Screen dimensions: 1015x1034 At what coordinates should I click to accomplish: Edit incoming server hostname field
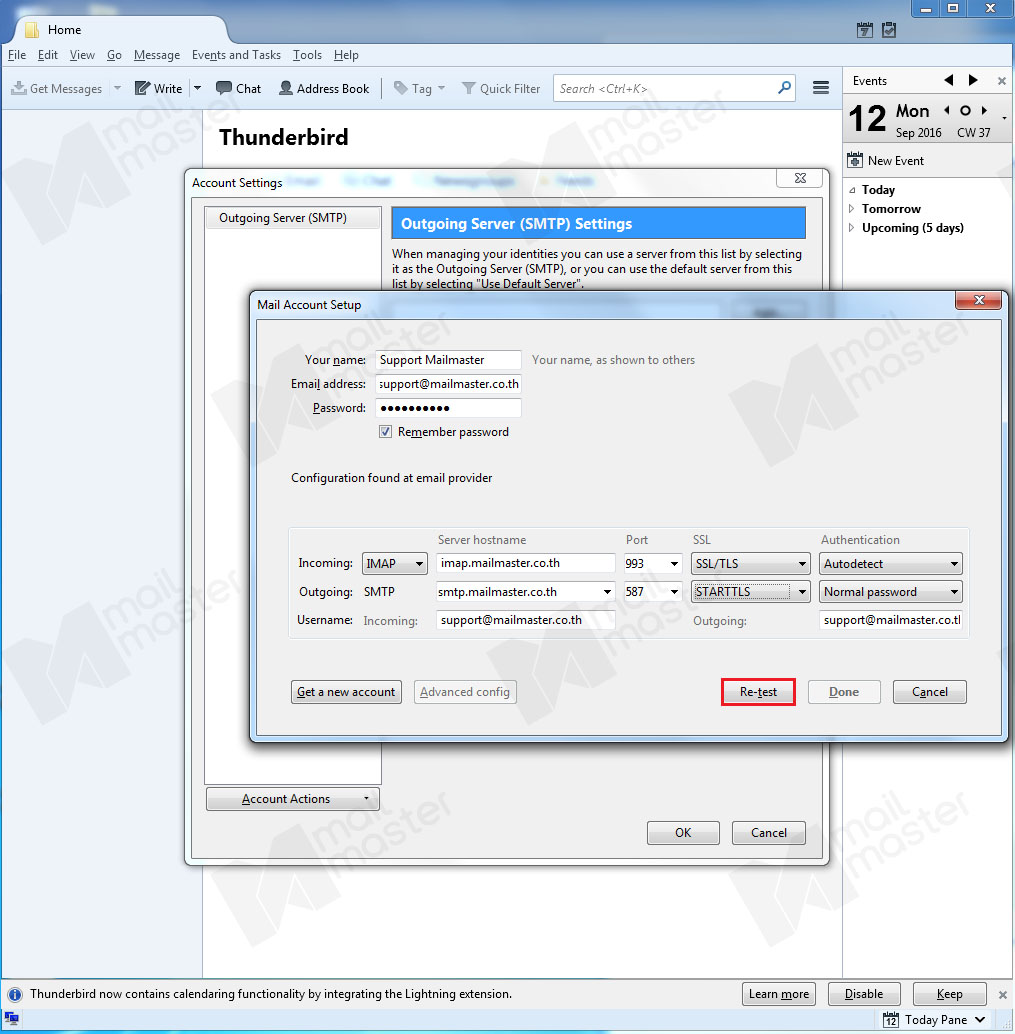point(526,563)
